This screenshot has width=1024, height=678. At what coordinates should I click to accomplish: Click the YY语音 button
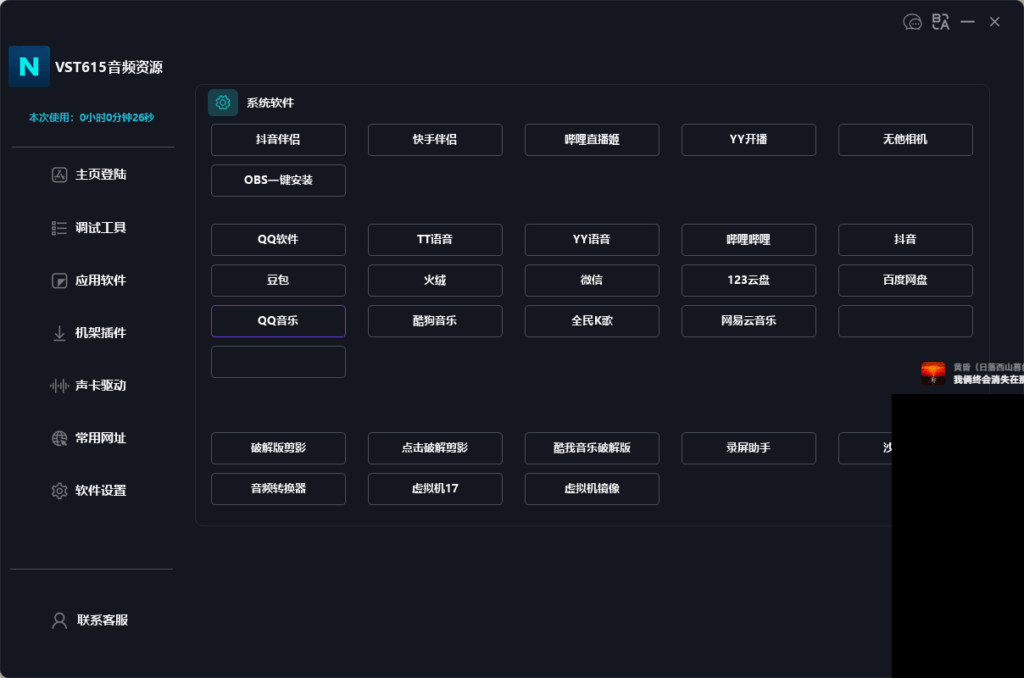pos(592,240)
